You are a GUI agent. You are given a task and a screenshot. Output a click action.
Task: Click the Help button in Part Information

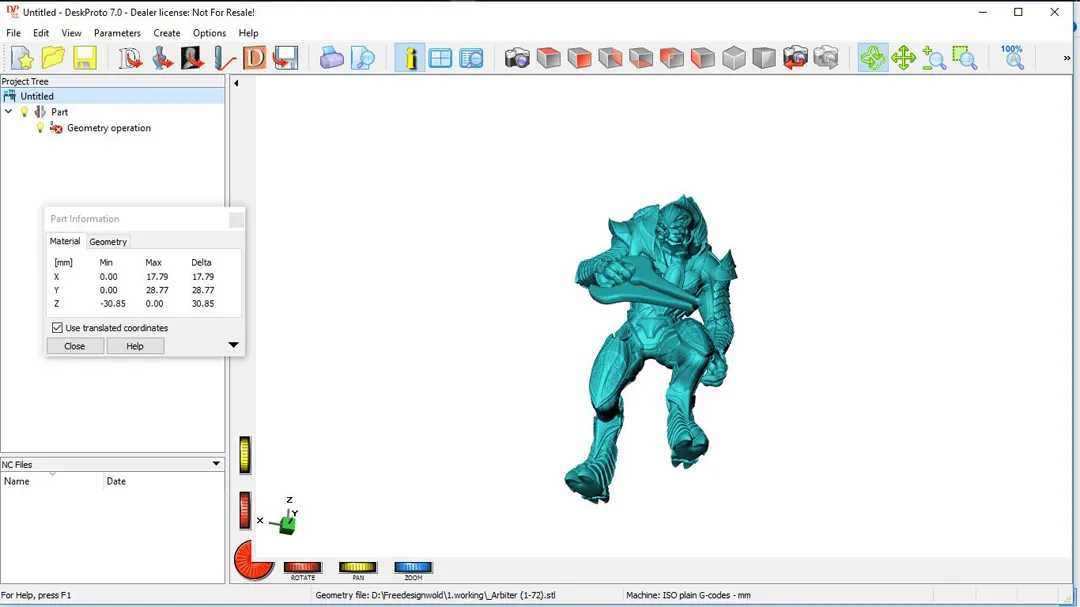tap(135, 346)
